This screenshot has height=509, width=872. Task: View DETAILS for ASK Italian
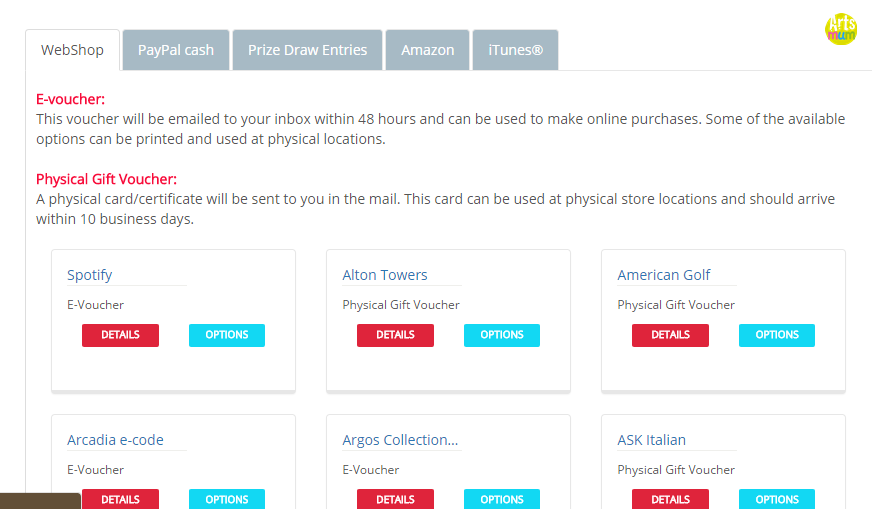(670, 499)
